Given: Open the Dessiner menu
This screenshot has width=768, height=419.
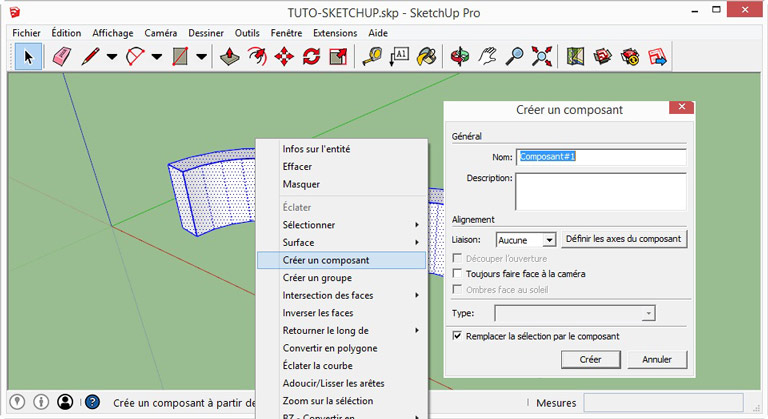Looking at the screenshot, I should coord(206,33).
